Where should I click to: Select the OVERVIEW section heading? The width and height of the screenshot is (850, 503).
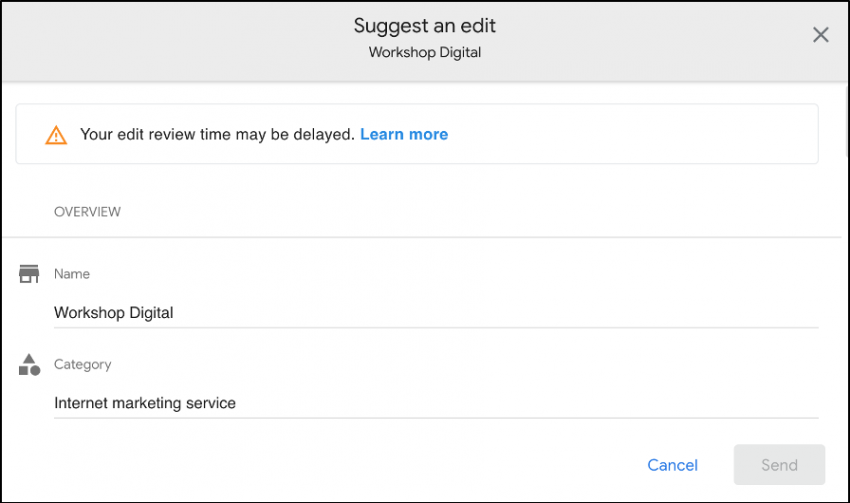click(x=87, y=211)
